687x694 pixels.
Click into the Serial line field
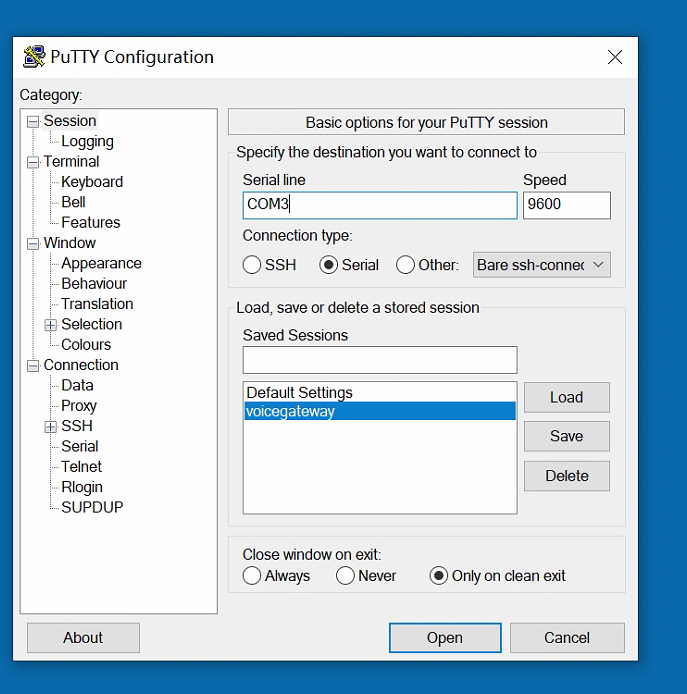click(x=380, y=205)
